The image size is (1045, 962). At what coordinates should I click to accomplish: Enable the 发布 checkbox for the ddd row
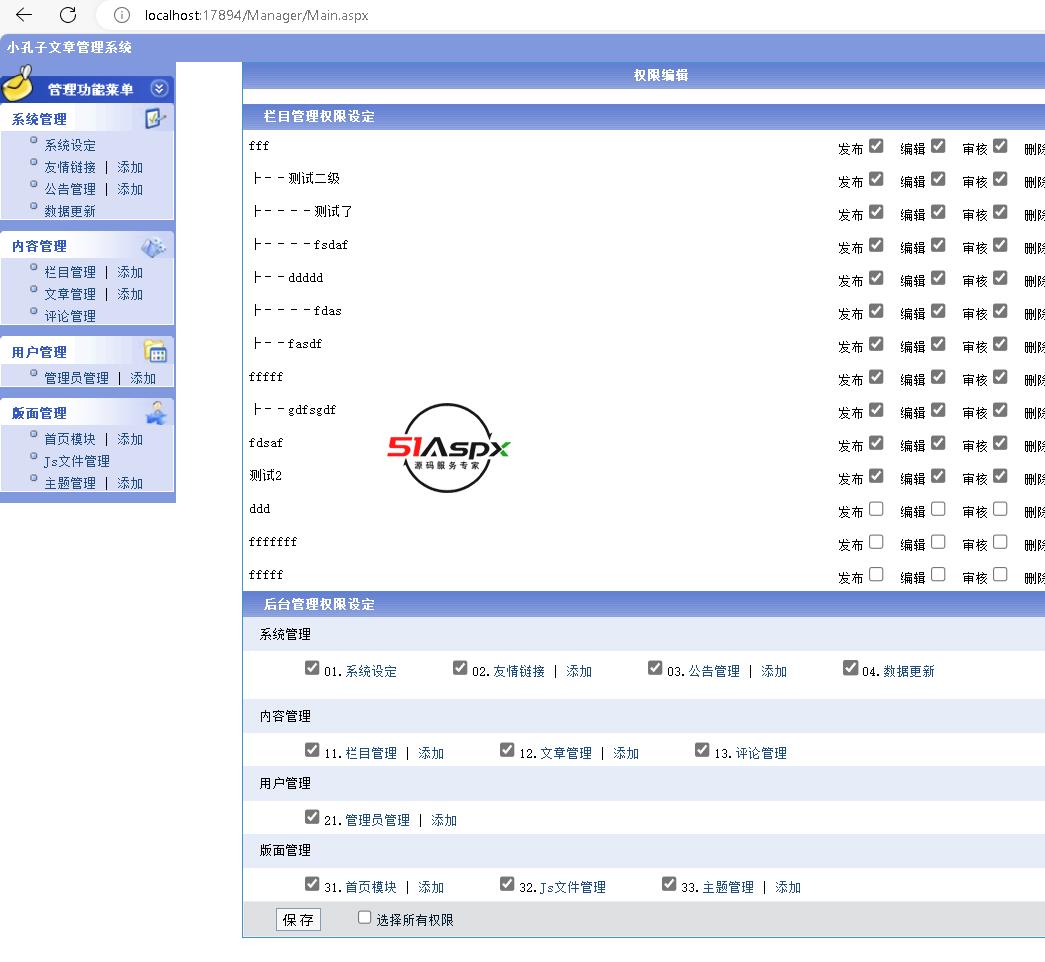[876, 509]
